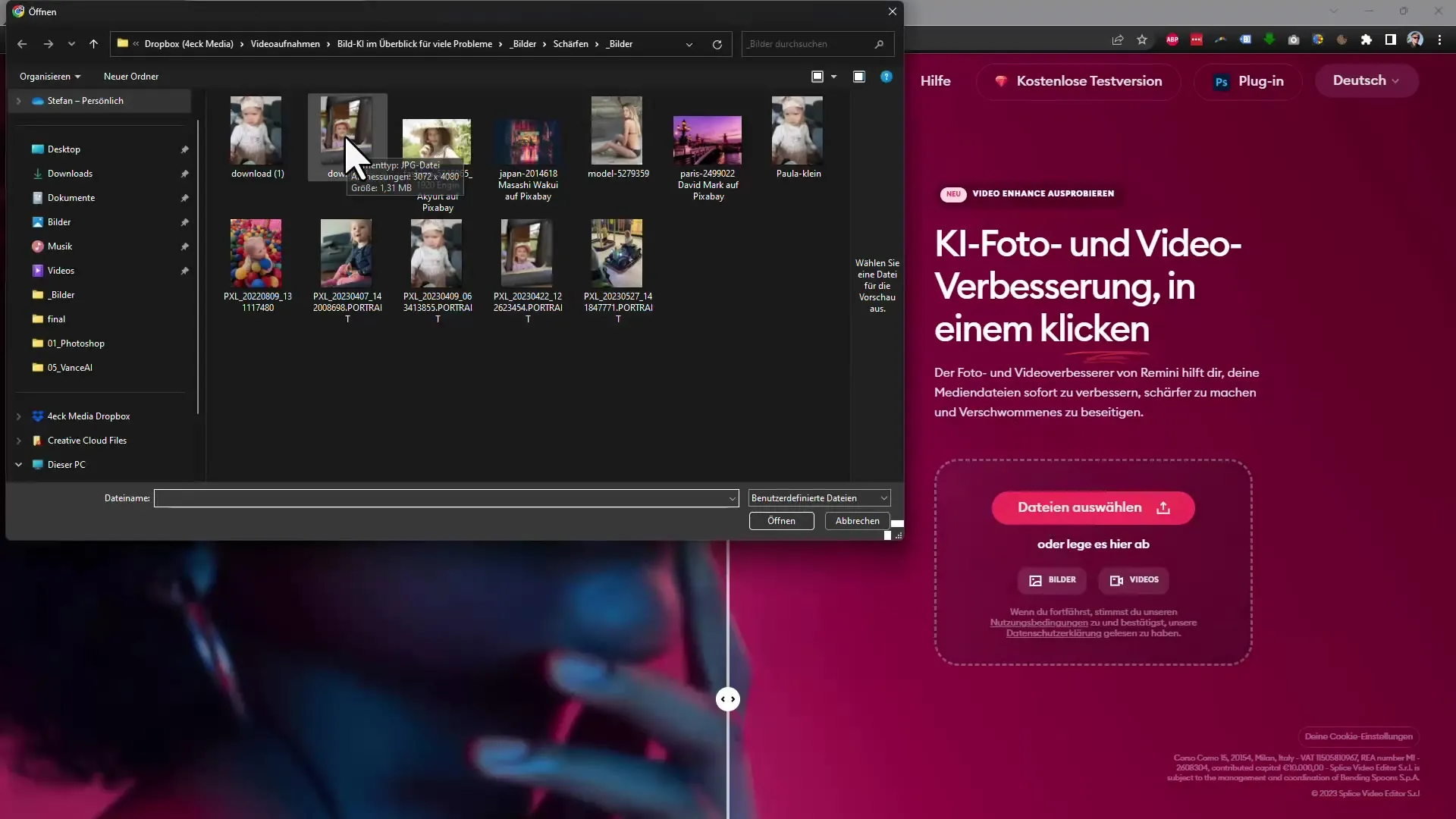Open the Nutzungsbedingungen link
The width and height of the screenshot is (1456, 819).
pyautogui.click(x=1038, y=623)
